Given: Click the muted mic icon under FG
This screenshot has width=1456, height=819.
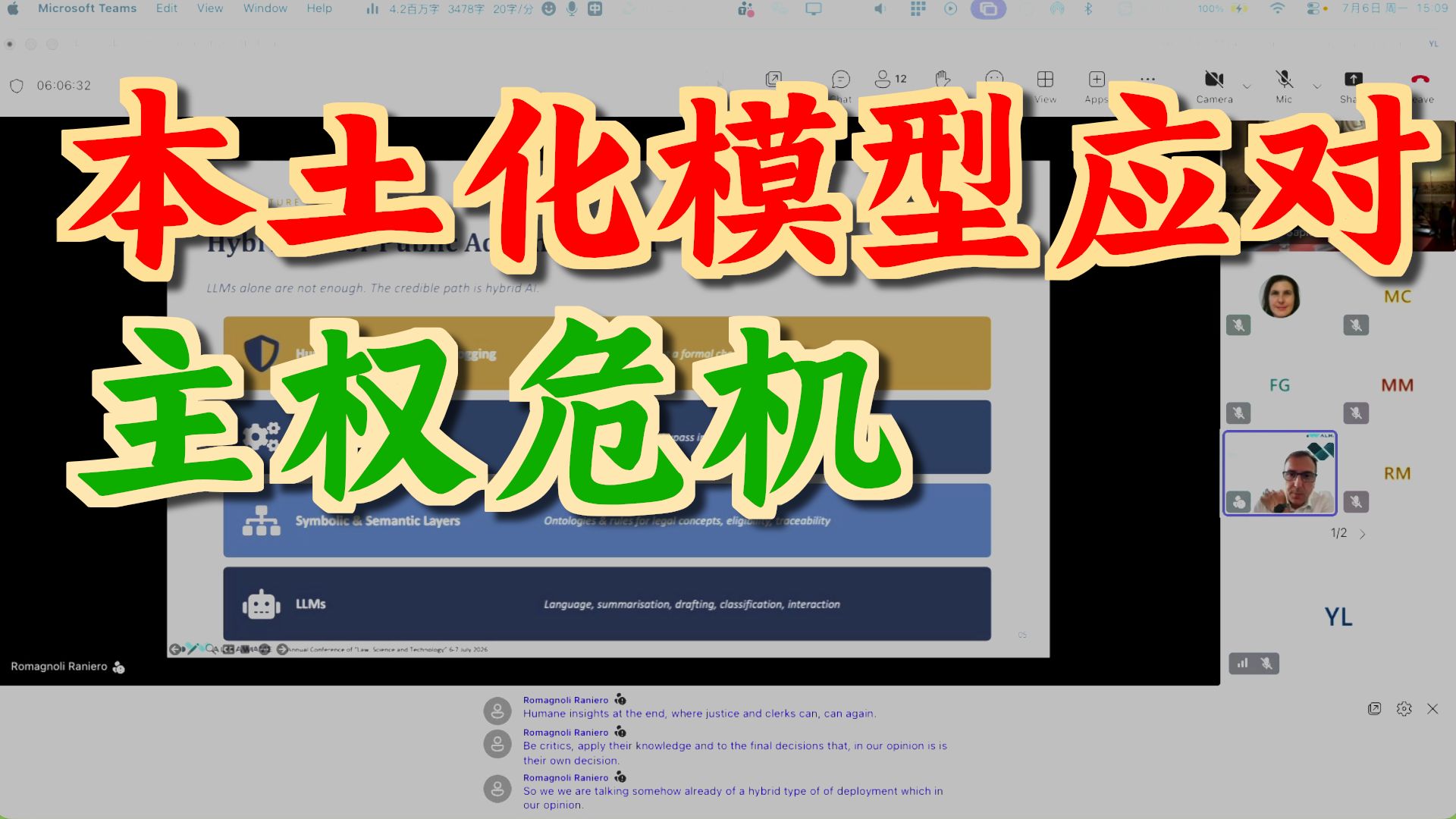Looking at the screenshot, I should pos(1238,413).
